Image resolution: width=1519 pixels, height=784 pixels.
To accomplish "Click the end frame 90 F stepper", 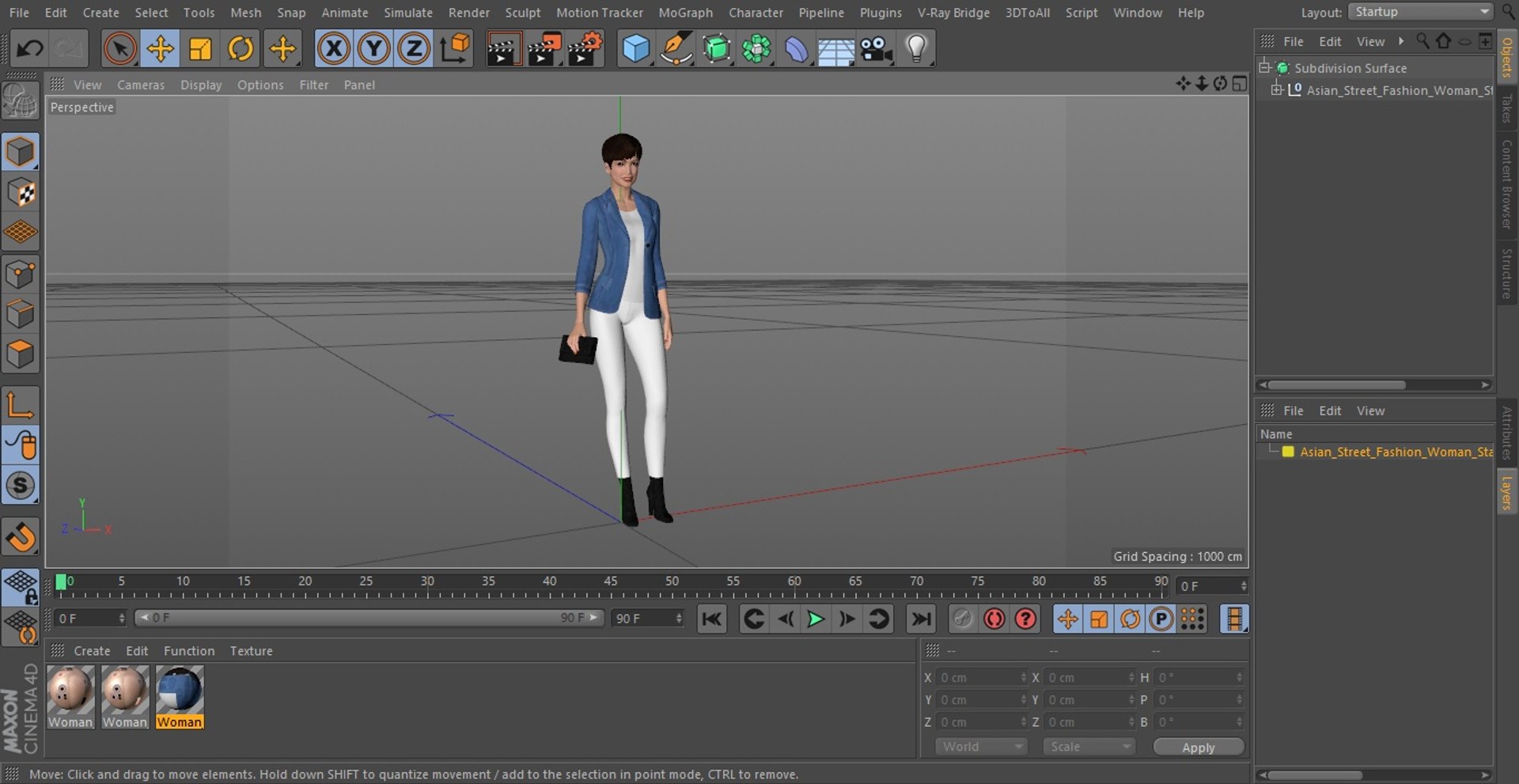I will click(679, 618).
